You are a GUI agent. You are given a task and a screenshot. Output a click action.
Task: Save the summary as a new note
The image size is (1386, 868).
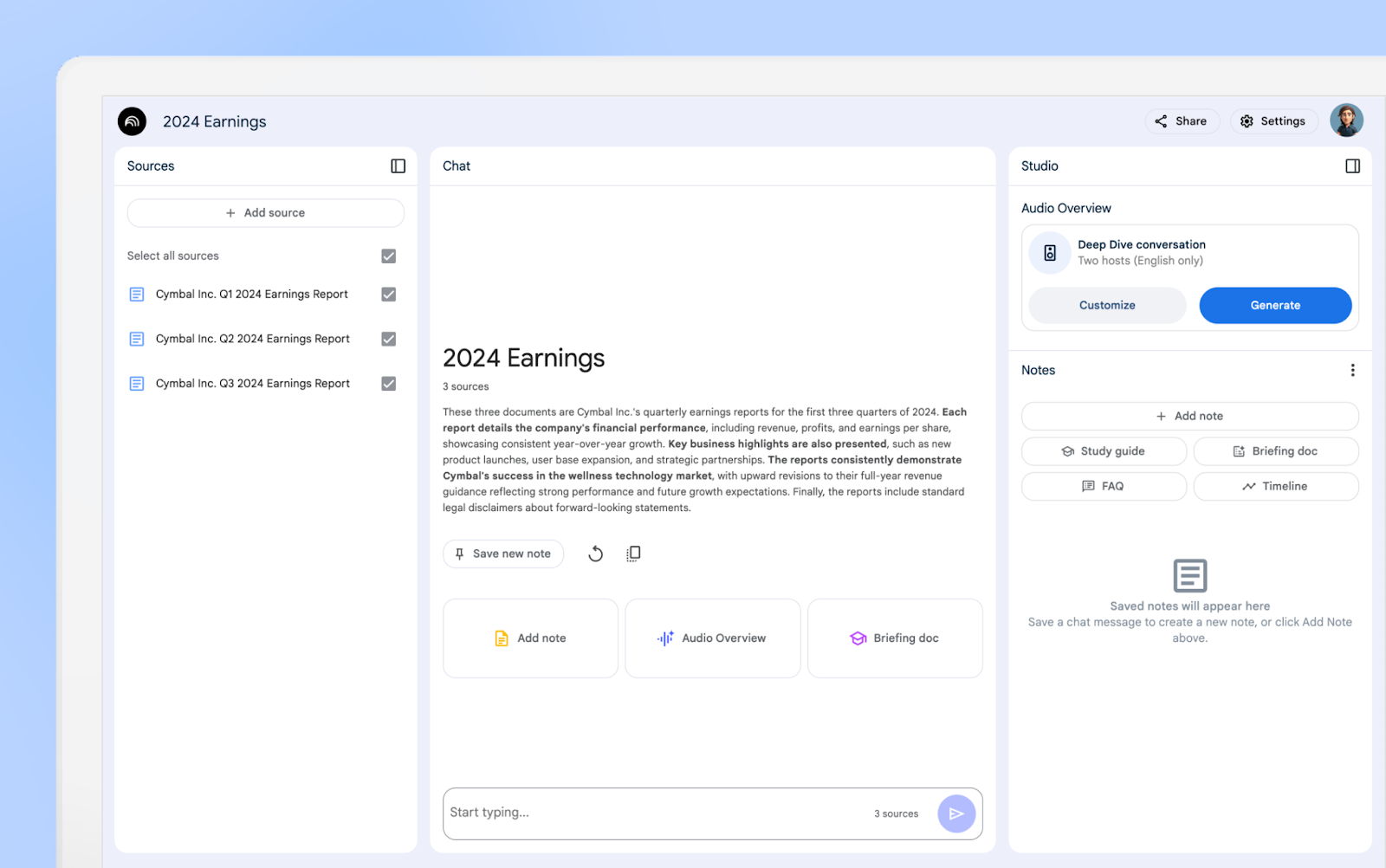tap(502, 553)
